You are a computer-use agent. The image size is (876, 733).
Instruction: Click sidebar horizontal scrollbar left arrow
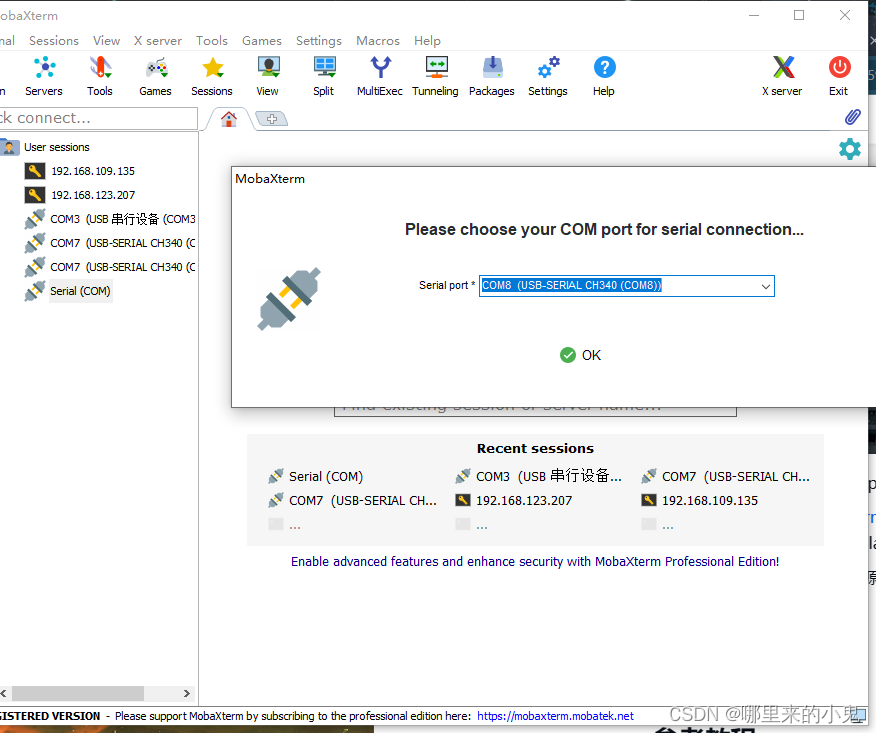3,693
